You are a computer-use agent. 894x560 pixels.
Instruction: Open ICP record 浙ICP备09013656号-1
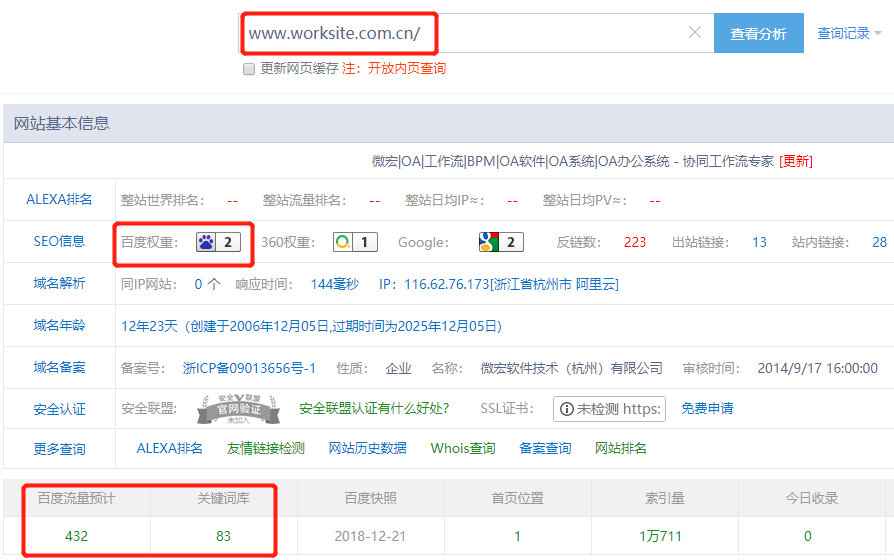(249, 368)
